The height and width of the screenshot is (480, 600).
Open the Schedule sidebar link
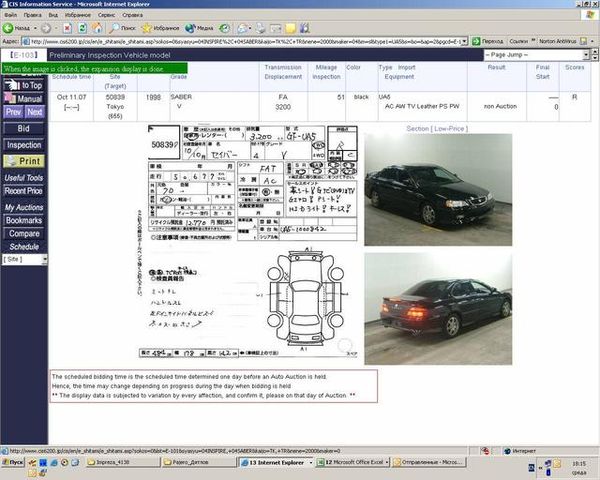(24, 247)
